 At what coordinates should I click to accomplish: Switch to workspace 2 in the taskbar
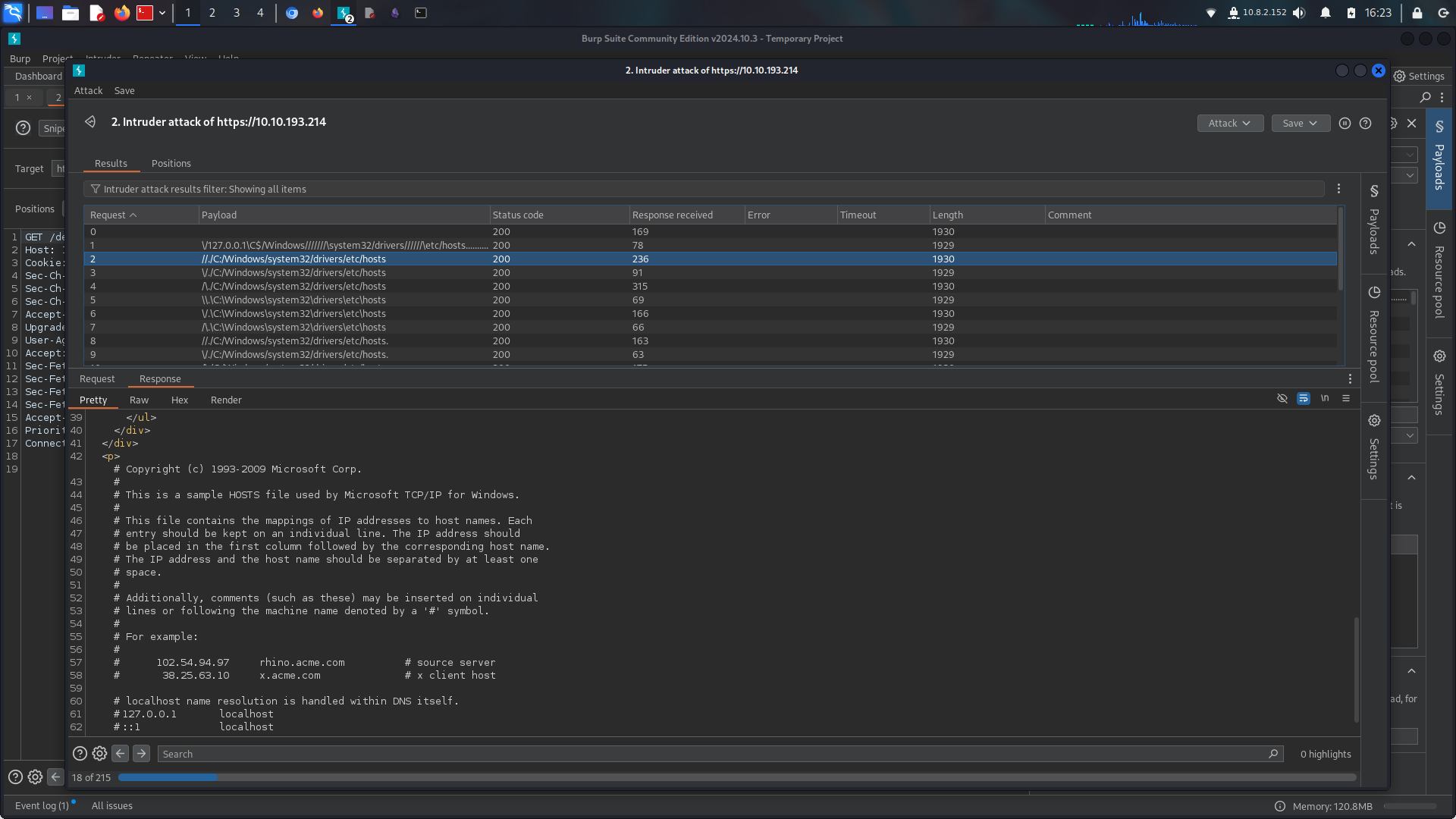[212, 13]
